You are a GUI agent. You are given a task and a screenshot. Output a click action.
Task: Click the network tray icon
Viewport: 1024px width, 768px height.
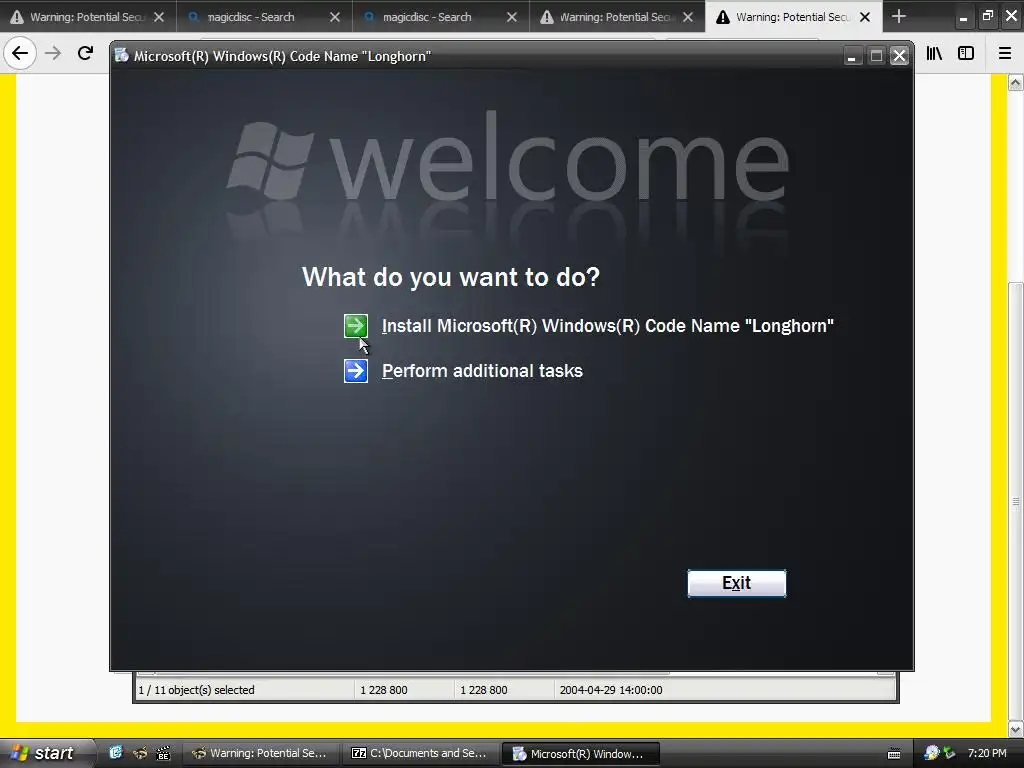click(933, 753)
